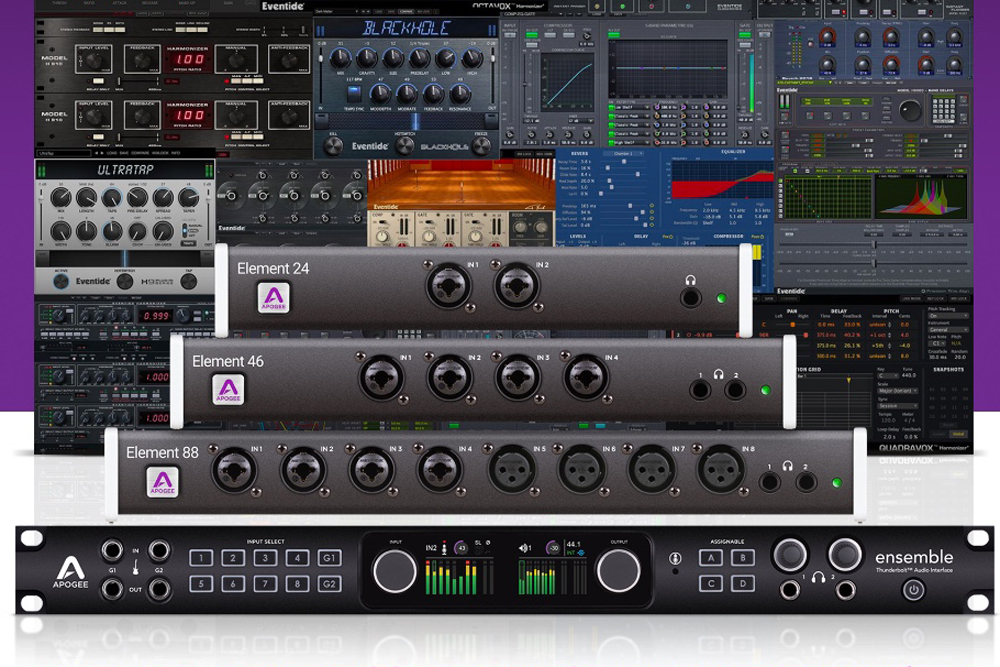Click the Apogee logo on Element 88
Image resolution: width=1000 pixels, height=667 pixels.
pyautogui.click(x=163, y=482)
